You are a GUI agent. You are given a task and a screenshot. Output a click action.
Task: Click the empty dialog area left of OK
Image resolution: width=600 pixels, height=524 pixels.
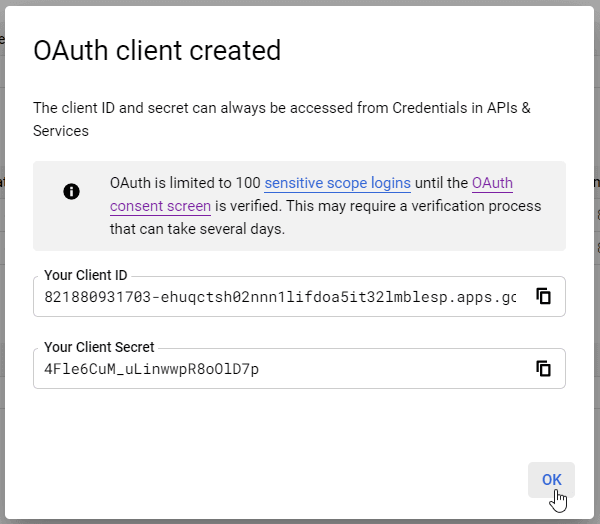click(x=300, y=479)
